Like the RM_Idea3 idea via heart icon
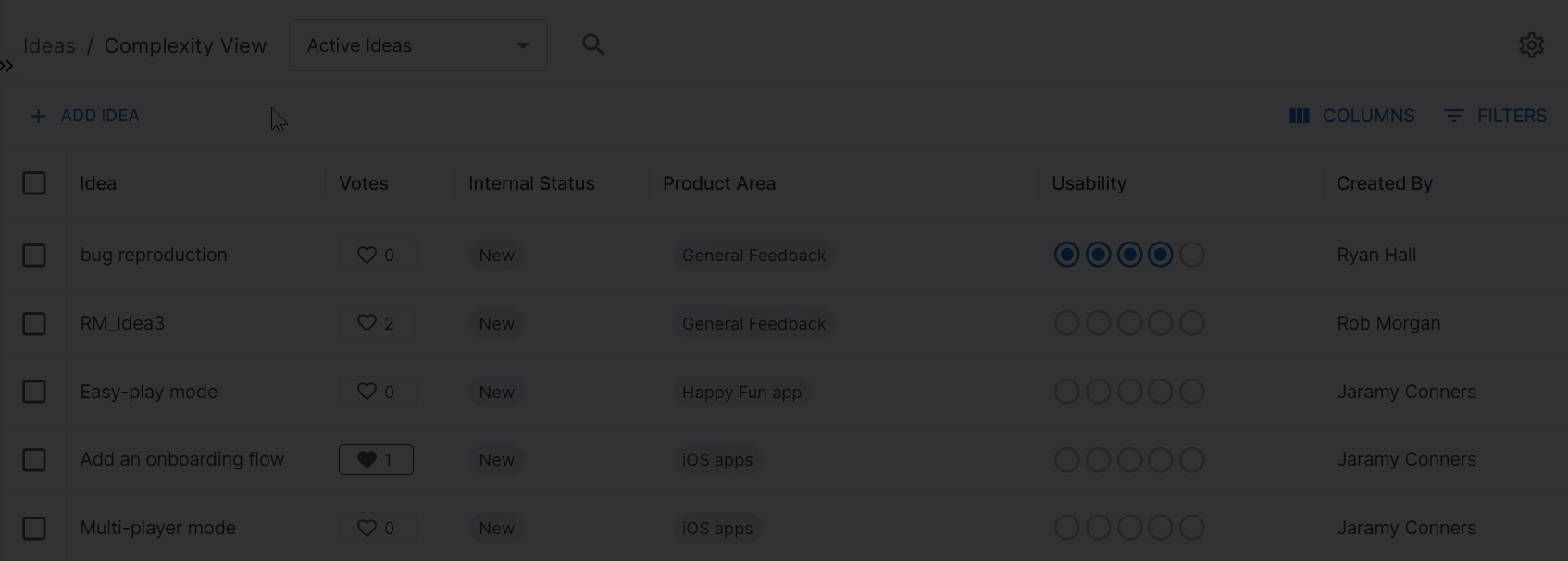 (367, 323)
